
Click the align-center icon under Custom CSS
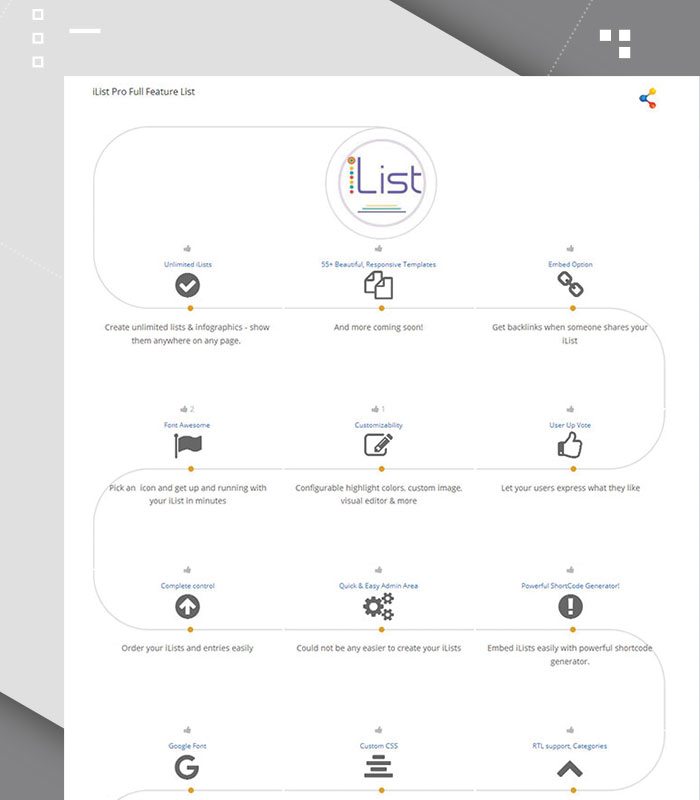(379, 768)
